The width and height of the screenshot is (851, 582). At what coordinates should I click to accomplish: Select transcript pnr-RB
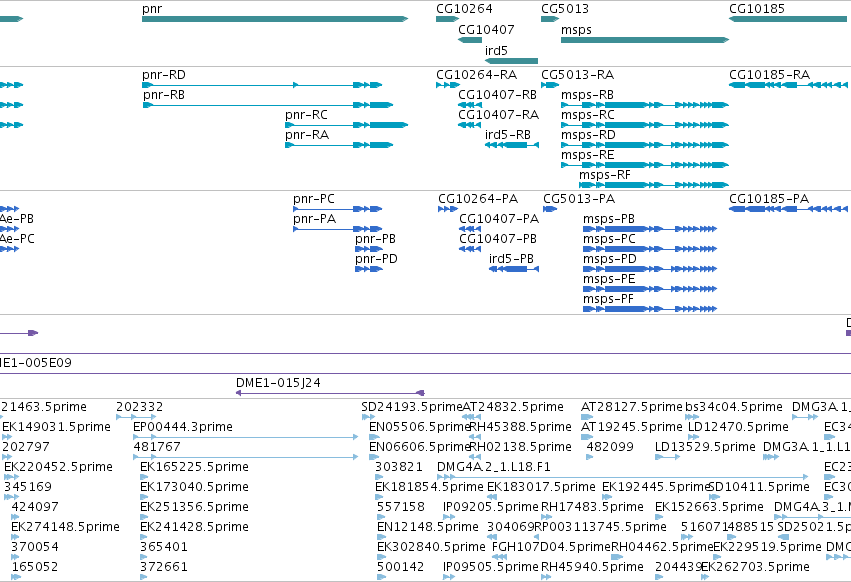pos(268,105)
